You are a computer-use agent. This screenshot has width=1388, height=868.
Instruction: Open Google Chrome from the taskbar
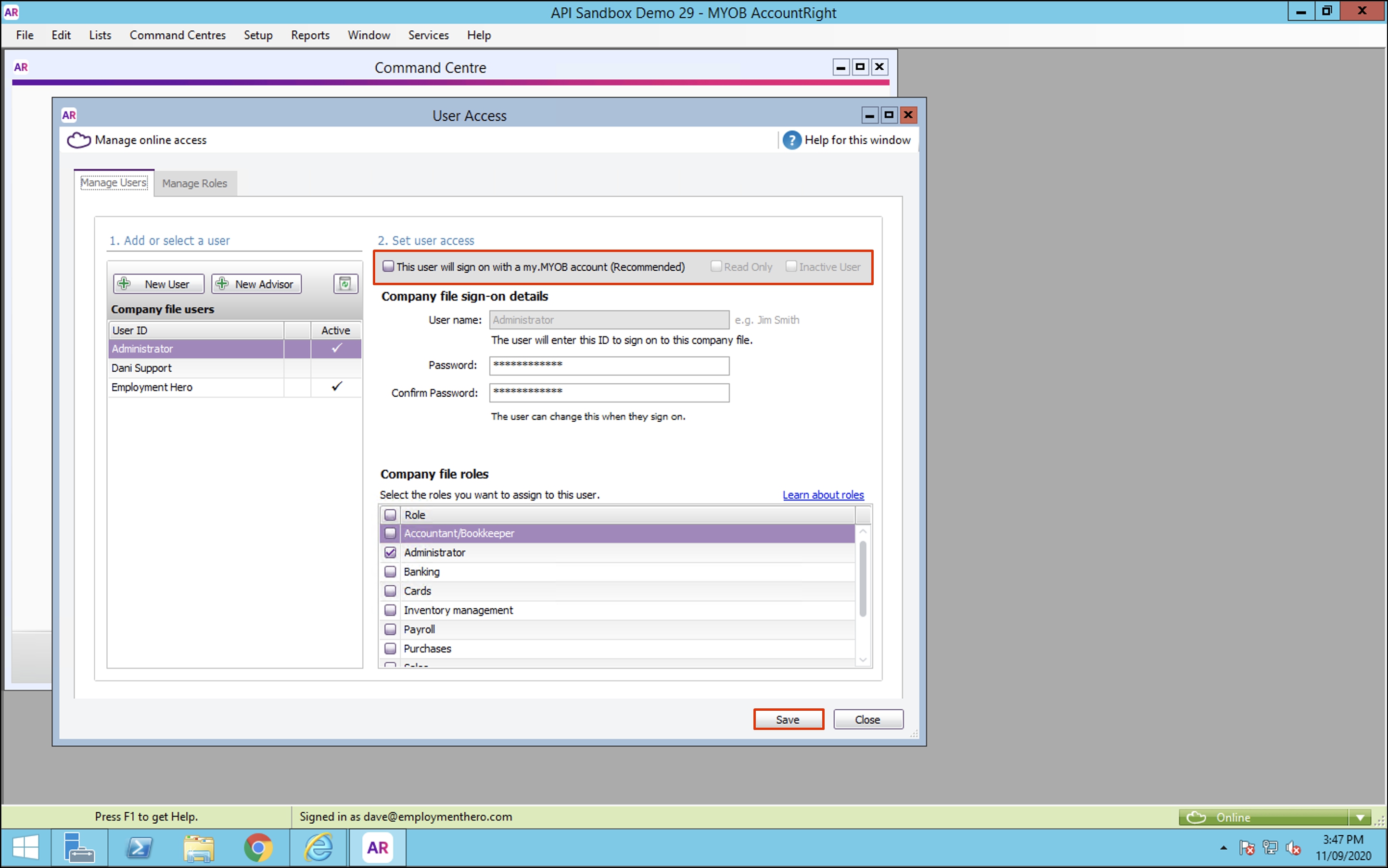coord(258,847)
